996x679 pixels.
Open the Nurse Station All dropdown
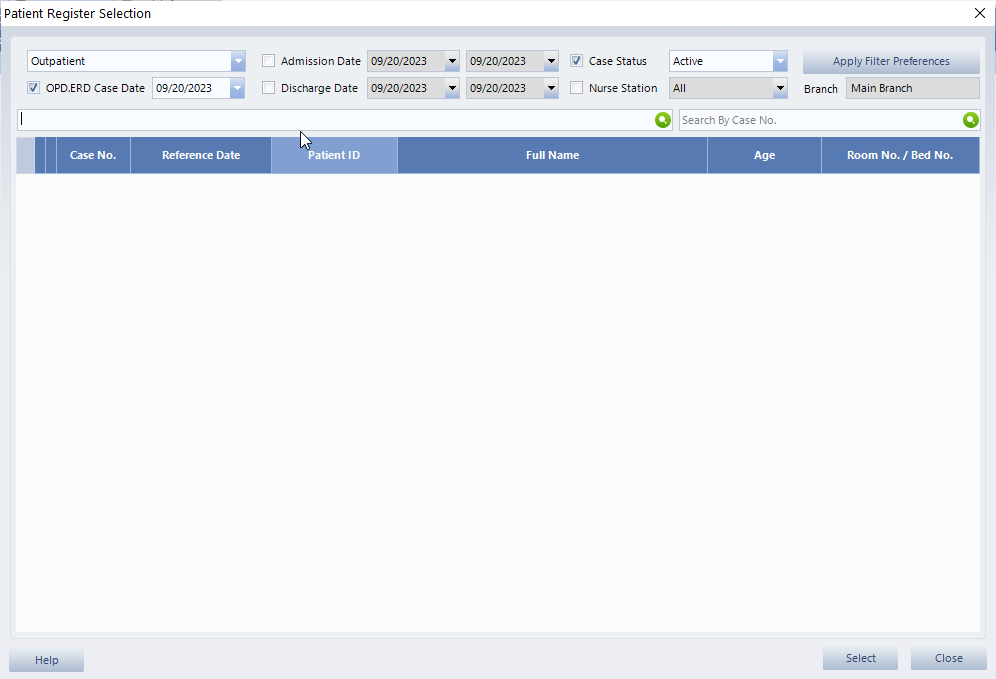780,88
